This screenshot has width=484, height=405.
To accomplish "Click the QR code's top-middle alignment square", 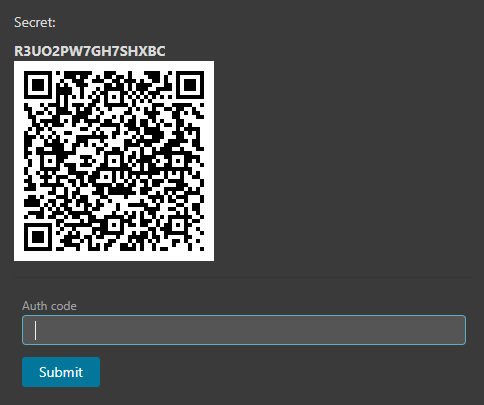I will (114, 97).
